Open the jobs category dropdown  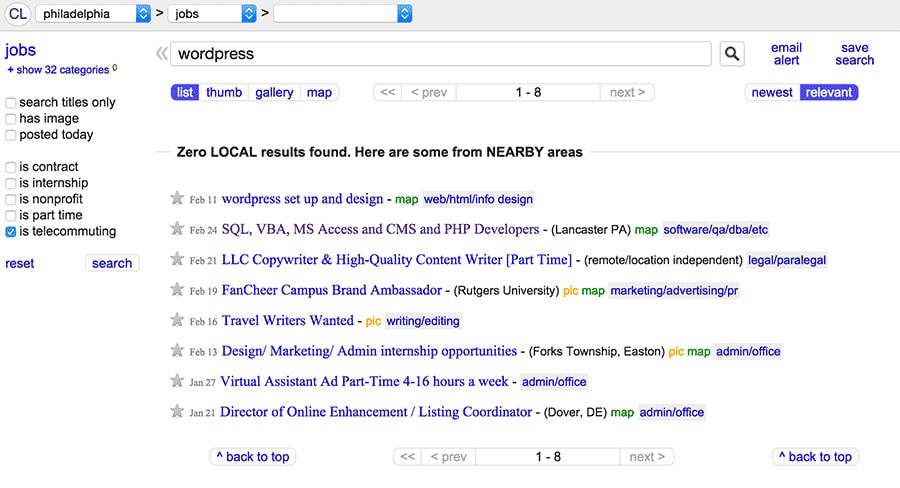coord(212,14)
